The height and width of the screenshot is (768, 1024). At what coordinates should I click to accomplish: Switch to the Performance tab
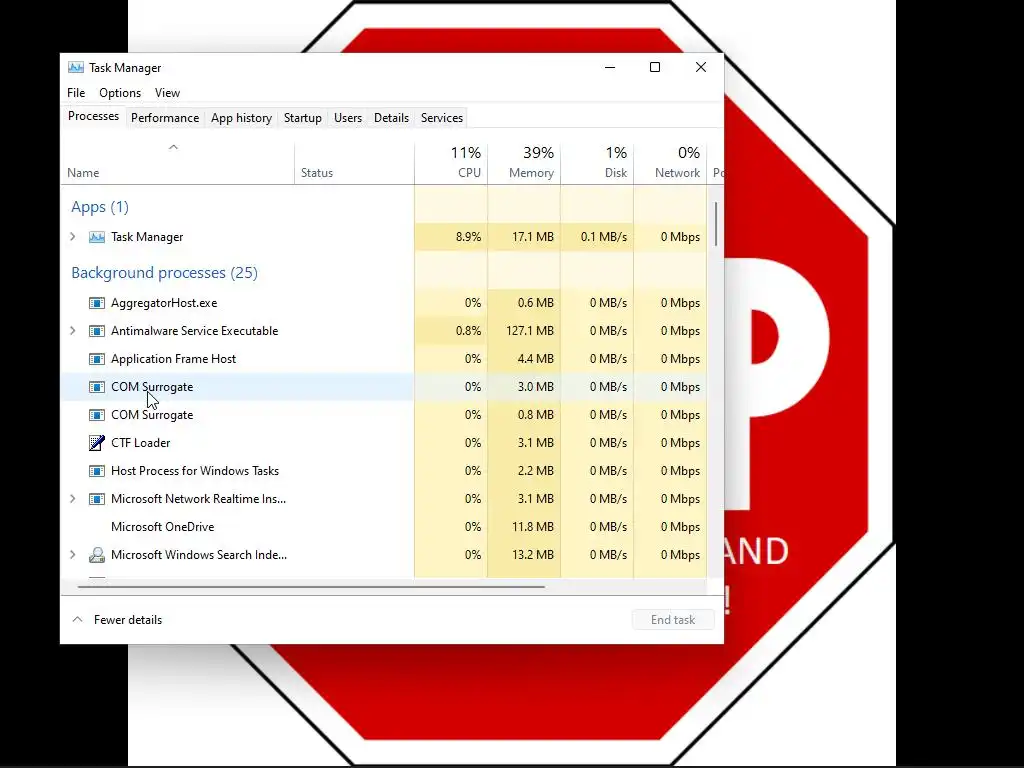pos(165,118)
